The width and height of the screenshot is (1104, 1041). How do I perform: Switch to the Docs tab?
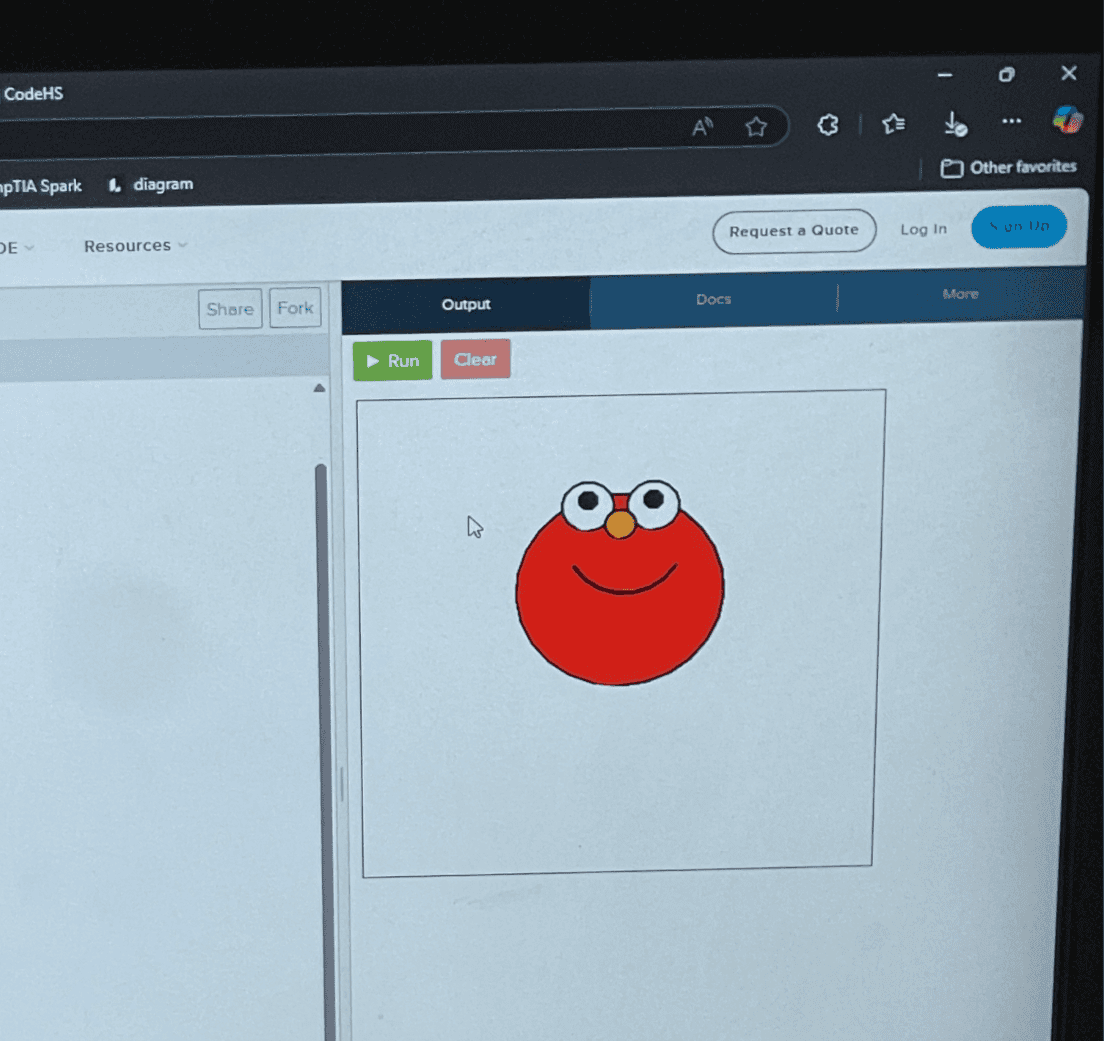pos(713,299)
